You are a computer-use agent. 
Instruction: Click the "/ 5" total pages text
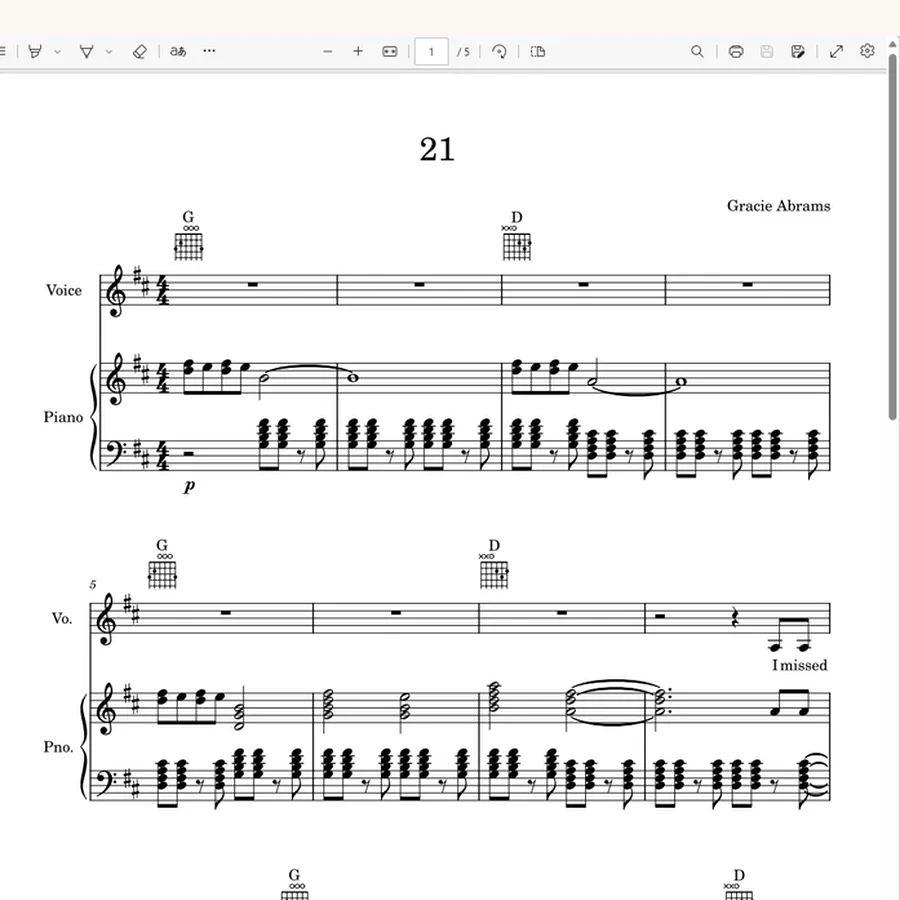click(x=463, y=52)
